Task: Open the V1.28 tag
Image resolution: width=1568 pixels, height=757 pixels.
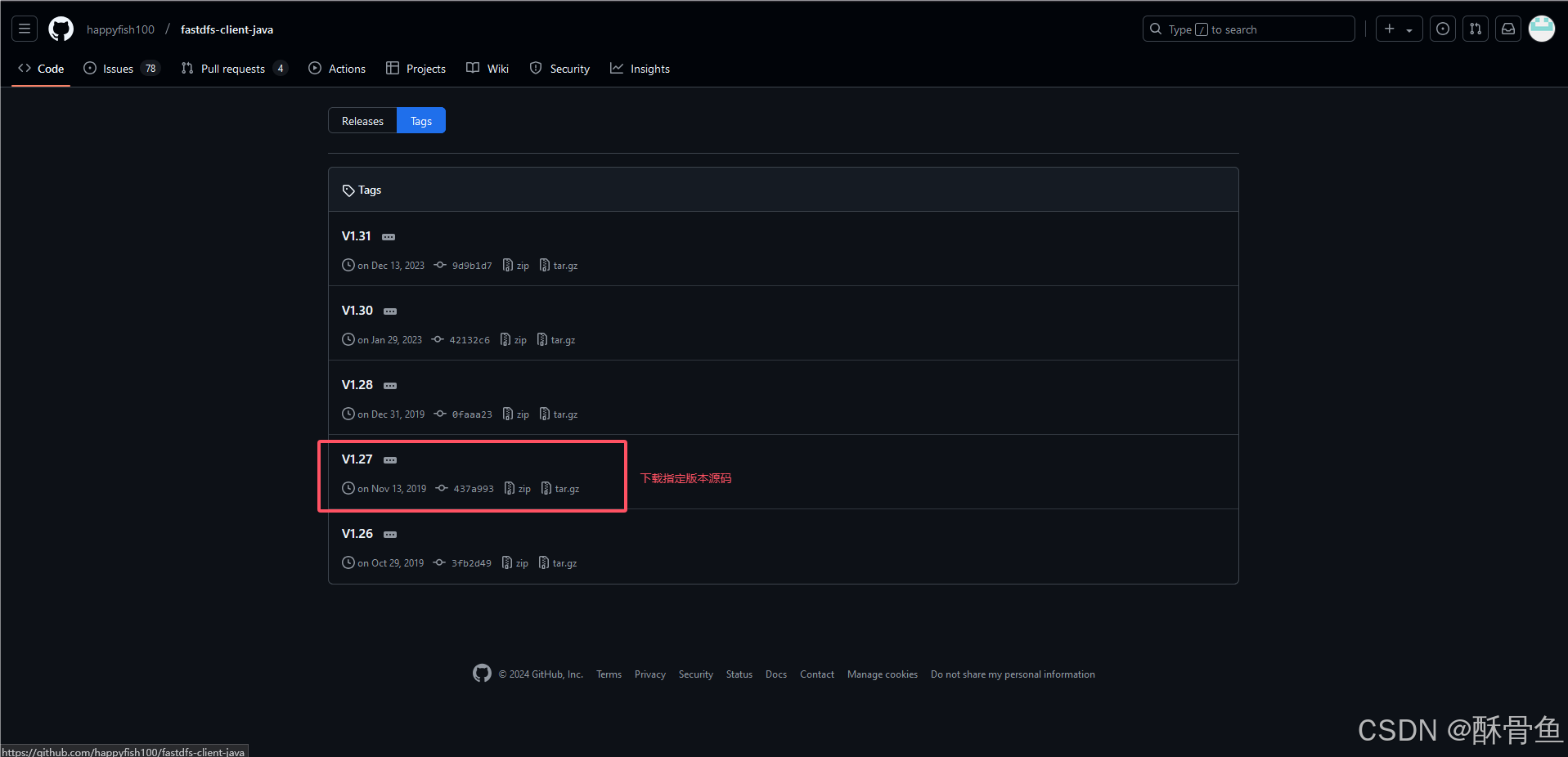Action: coord(357,385)
